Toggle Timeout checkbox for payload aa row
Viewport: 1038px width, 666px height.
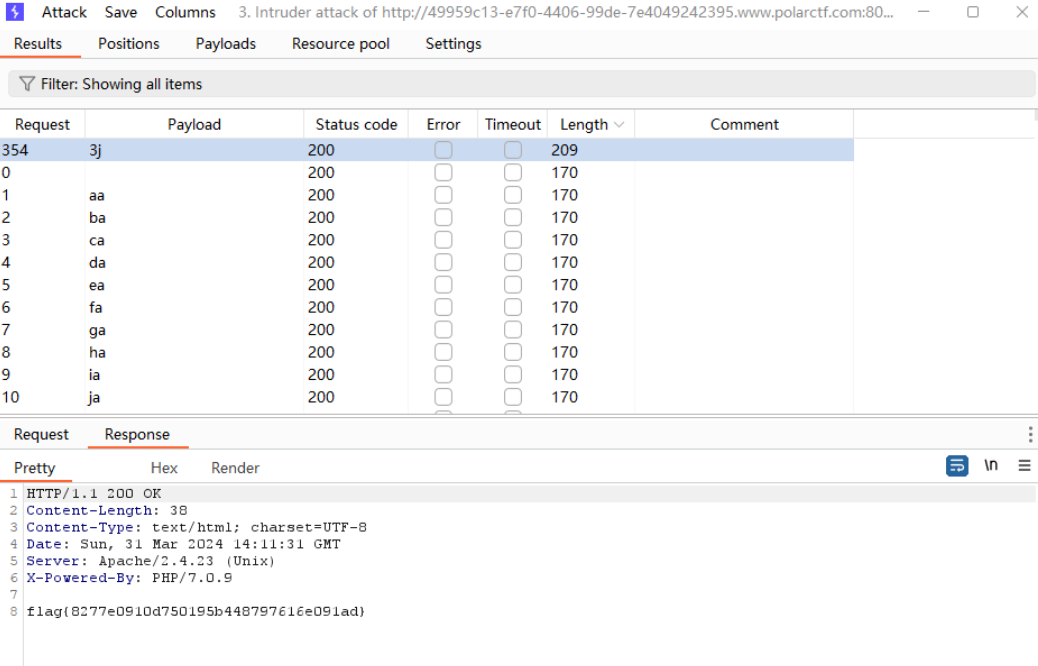pyautogui.click(x=512, y=195)
